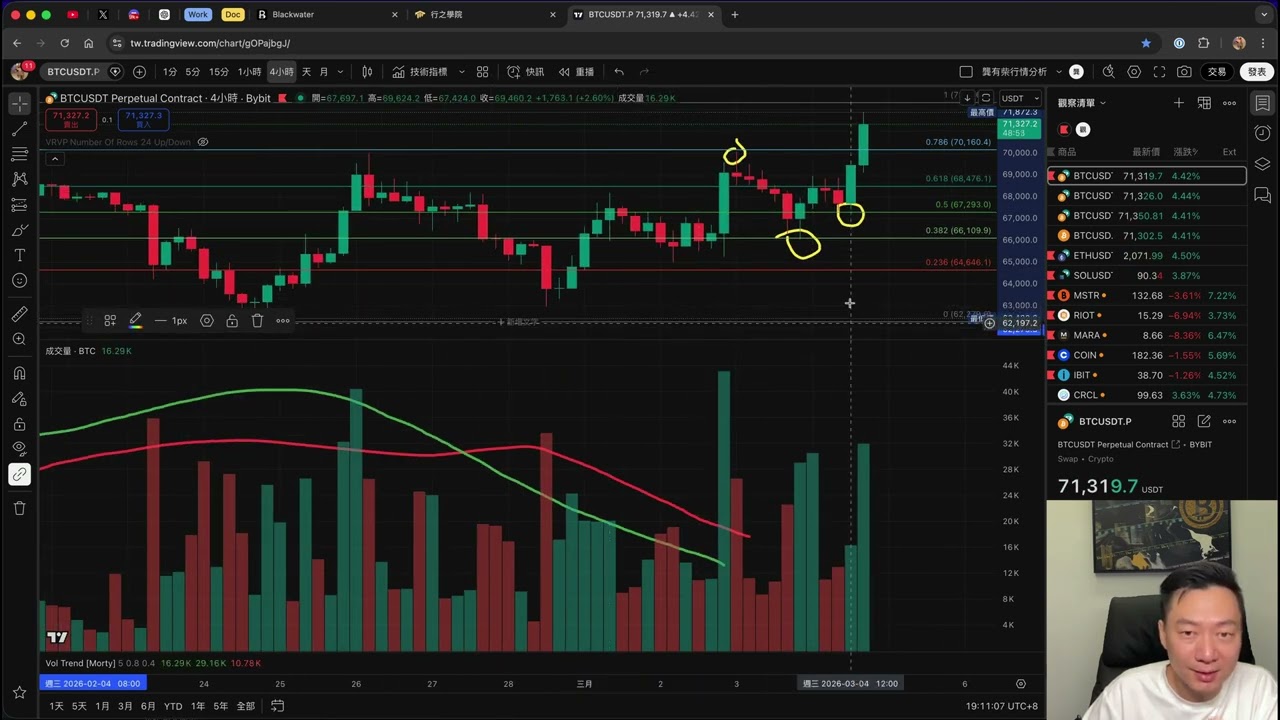Toggle VRVP indicator visibility eye
1280x720 pixels.
coord(203,142)
